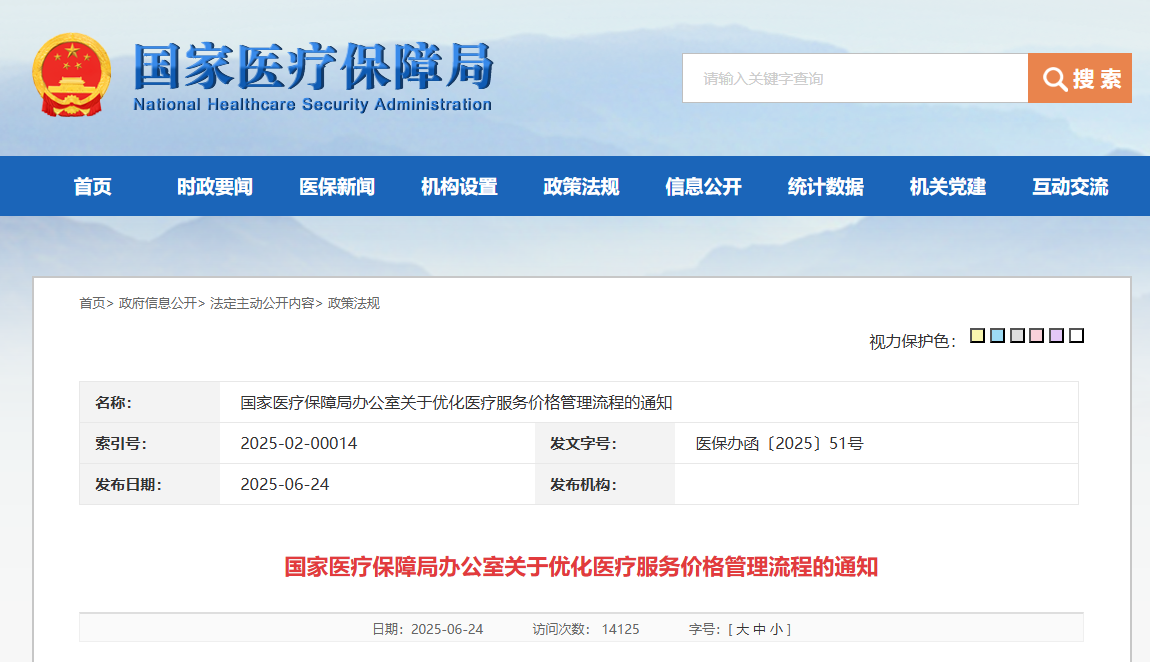
Task: Click the 国家医疗保障局 site title
Action: 313,66
